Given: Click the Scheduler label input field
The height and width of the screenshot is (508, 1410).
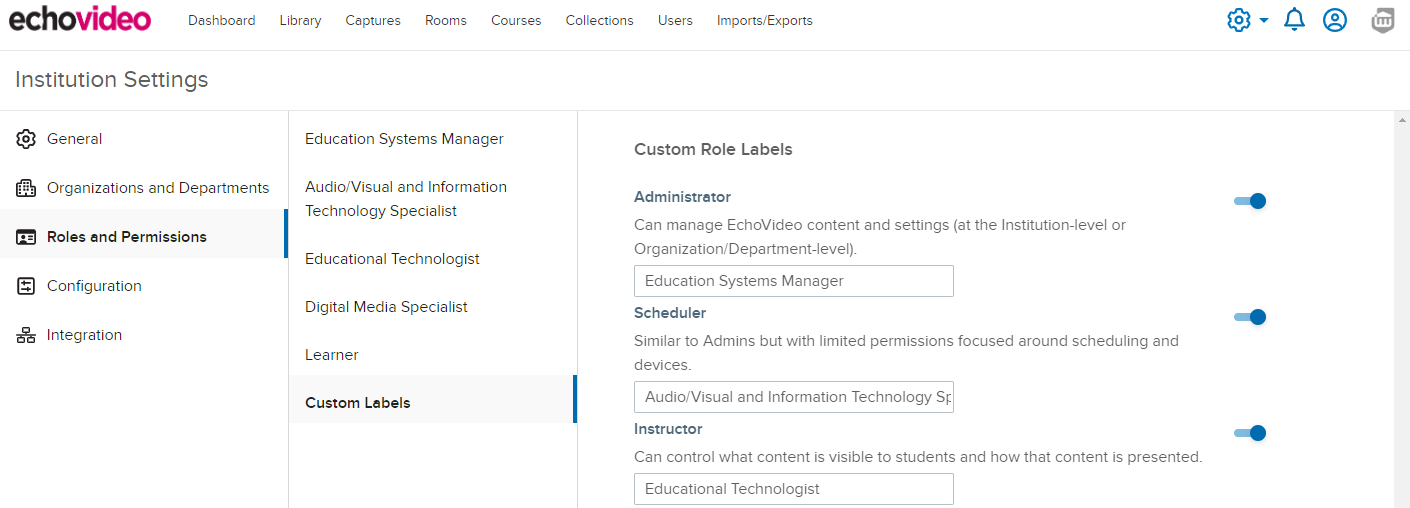Looking at the screenshot, I should click(x=794, y=397).
